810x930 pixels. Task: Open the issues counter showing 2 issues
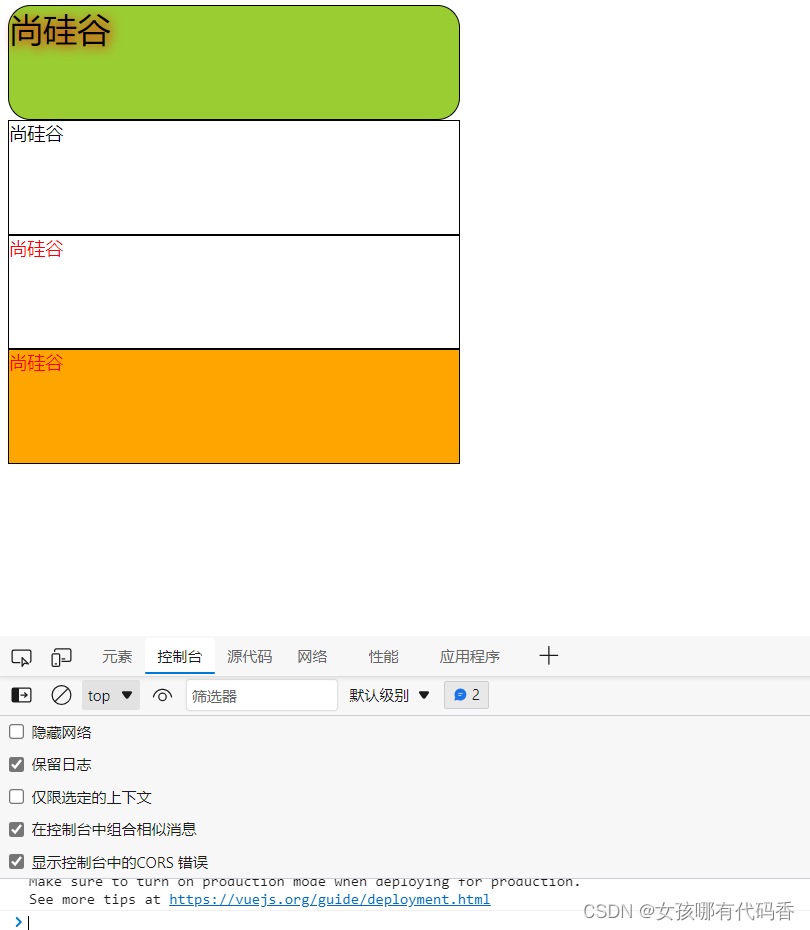pos(466,695)
